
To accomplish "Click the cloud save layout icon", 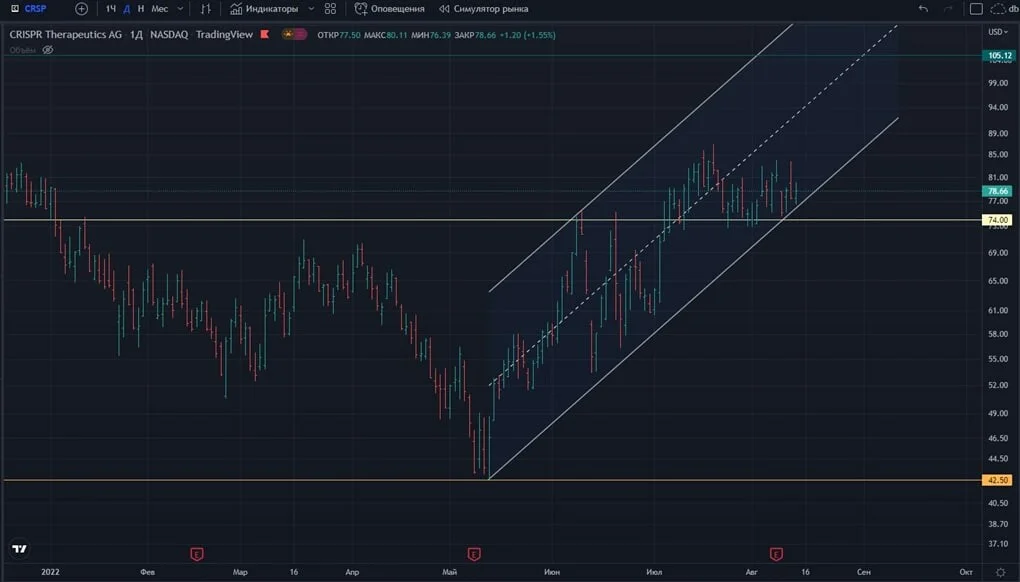I will (x=998, y=9).
